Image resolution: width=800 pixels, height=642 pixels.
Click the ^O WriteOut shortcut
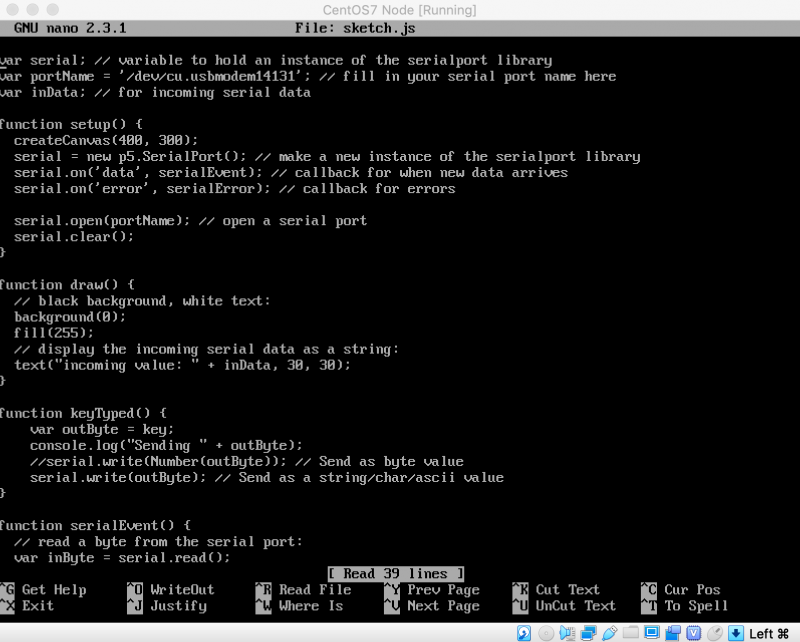[x=170, y=590]
